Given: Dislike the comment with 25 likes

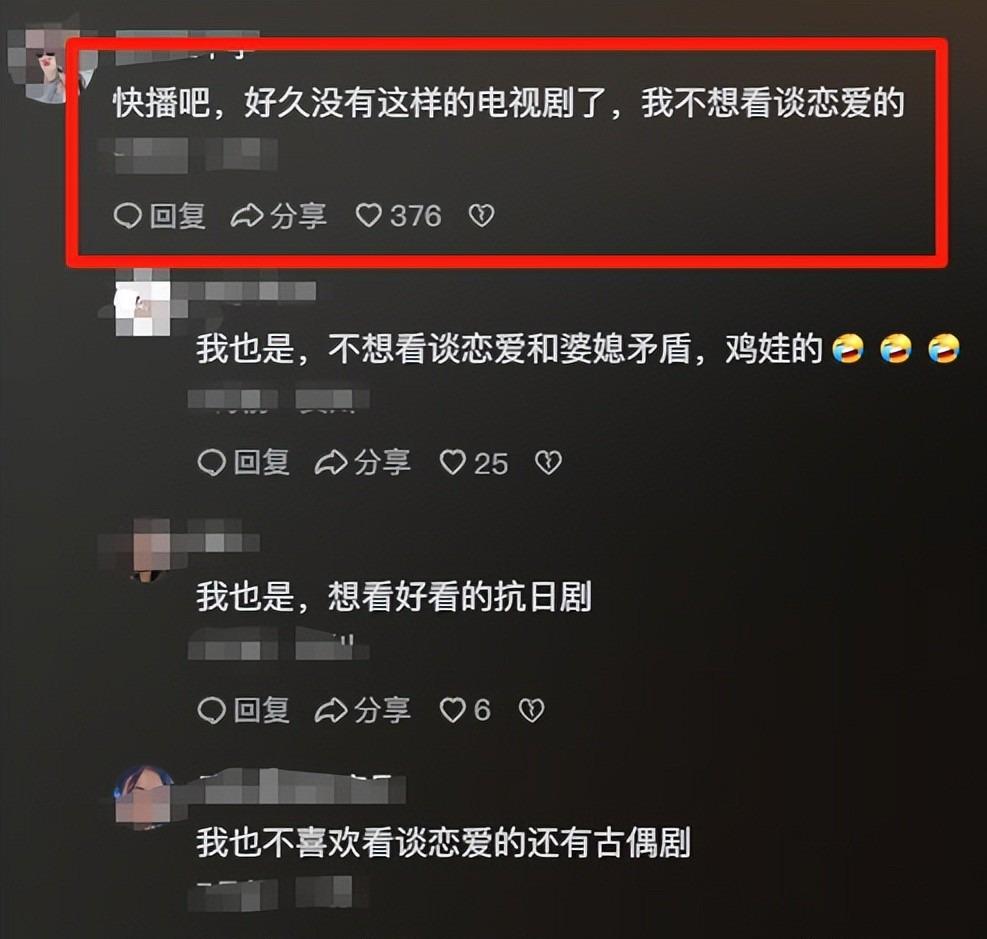Looking at the screenshot, I should coord(548,463).
